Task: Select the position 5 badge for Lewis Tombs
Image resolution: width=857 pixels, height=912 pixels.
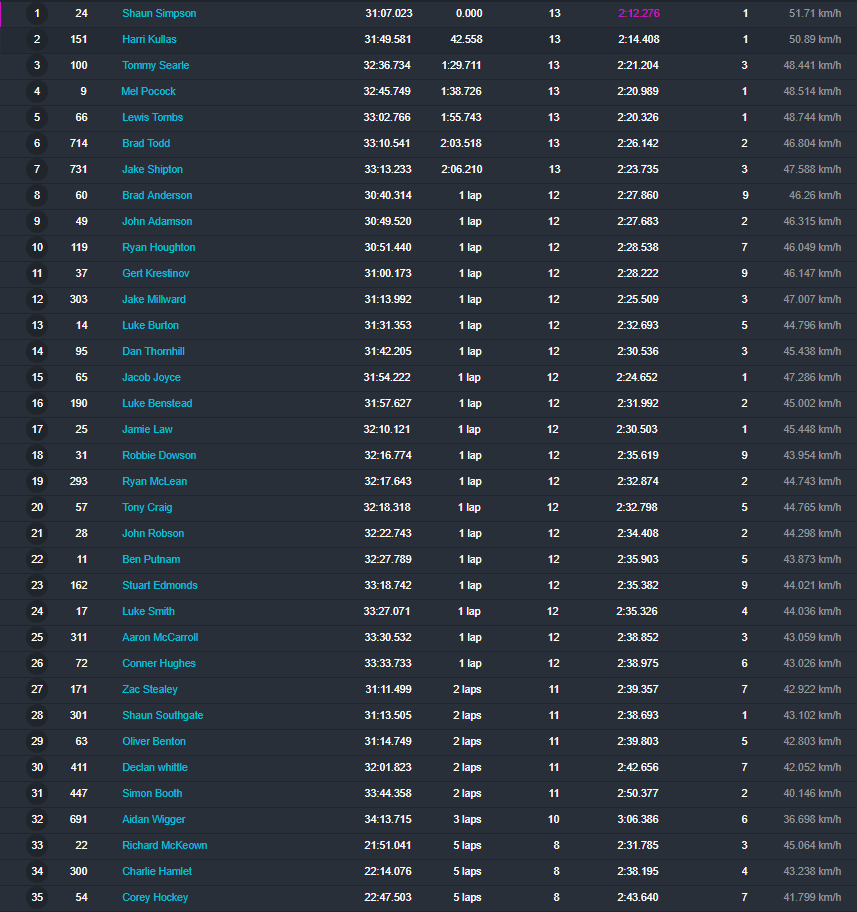Action: [x=37, y=118]
